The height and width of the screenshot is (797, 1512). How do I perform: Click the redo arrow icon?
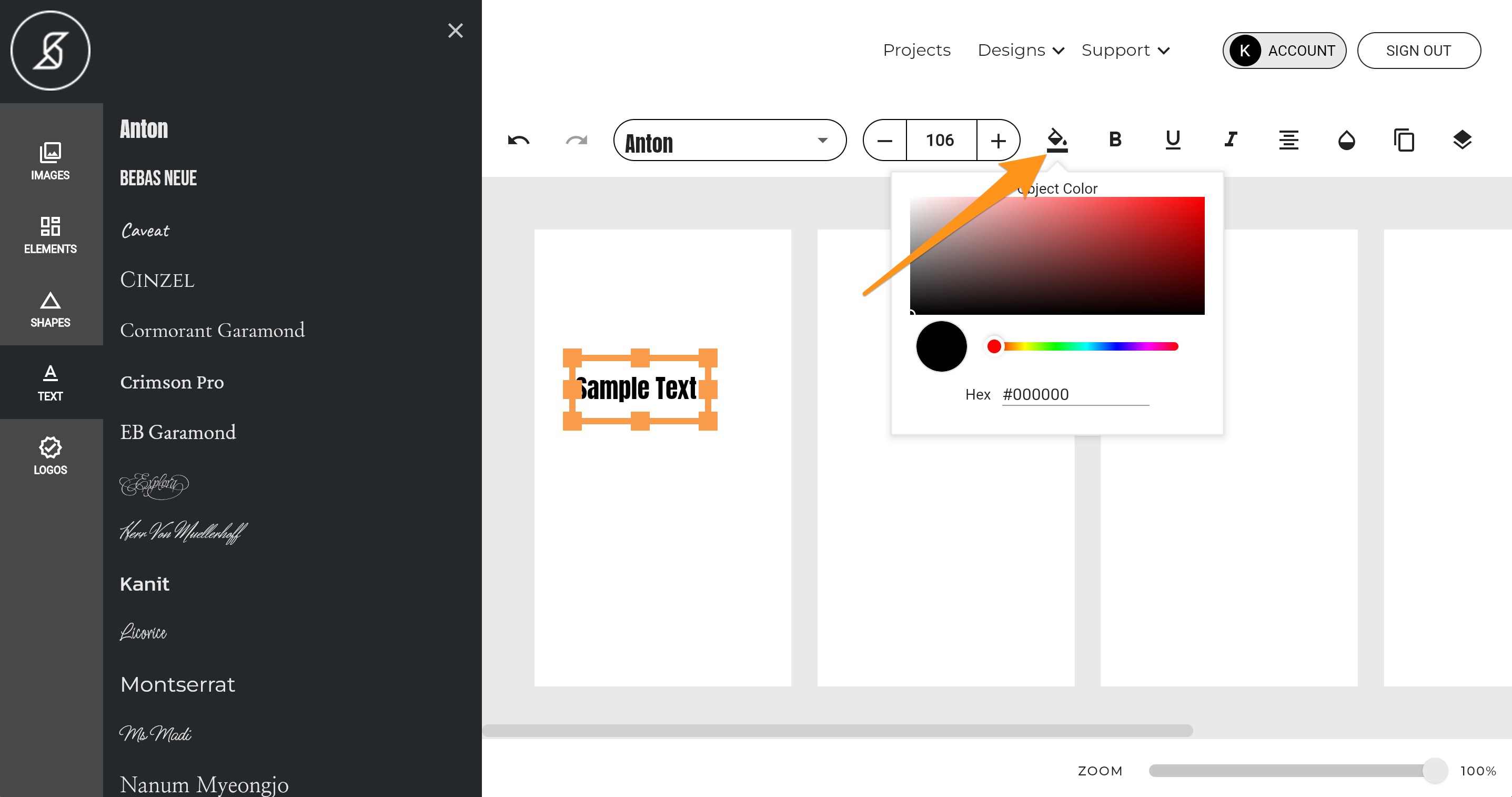click(x=576, y=141)
